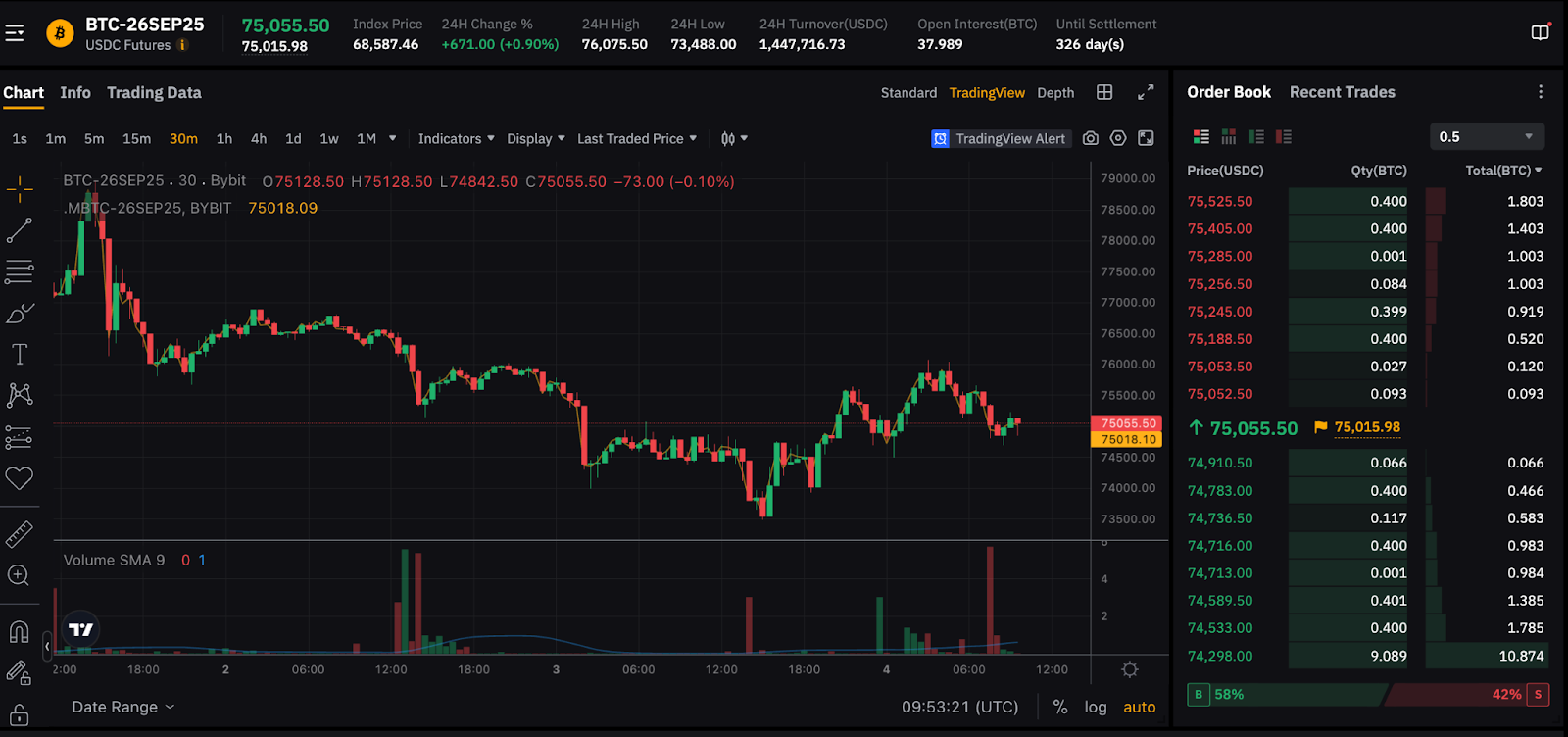Open the 0.5 price grouping dropdown
This screenshot has width=1568, height=737.
pos(1487,136)
